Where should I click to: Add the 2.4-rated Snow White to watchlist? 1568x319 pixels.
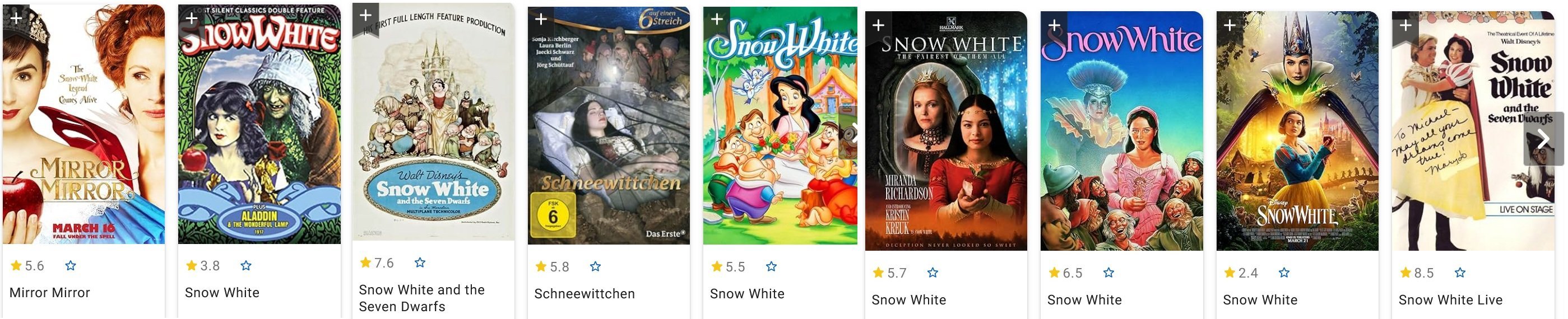(1230, 25)
